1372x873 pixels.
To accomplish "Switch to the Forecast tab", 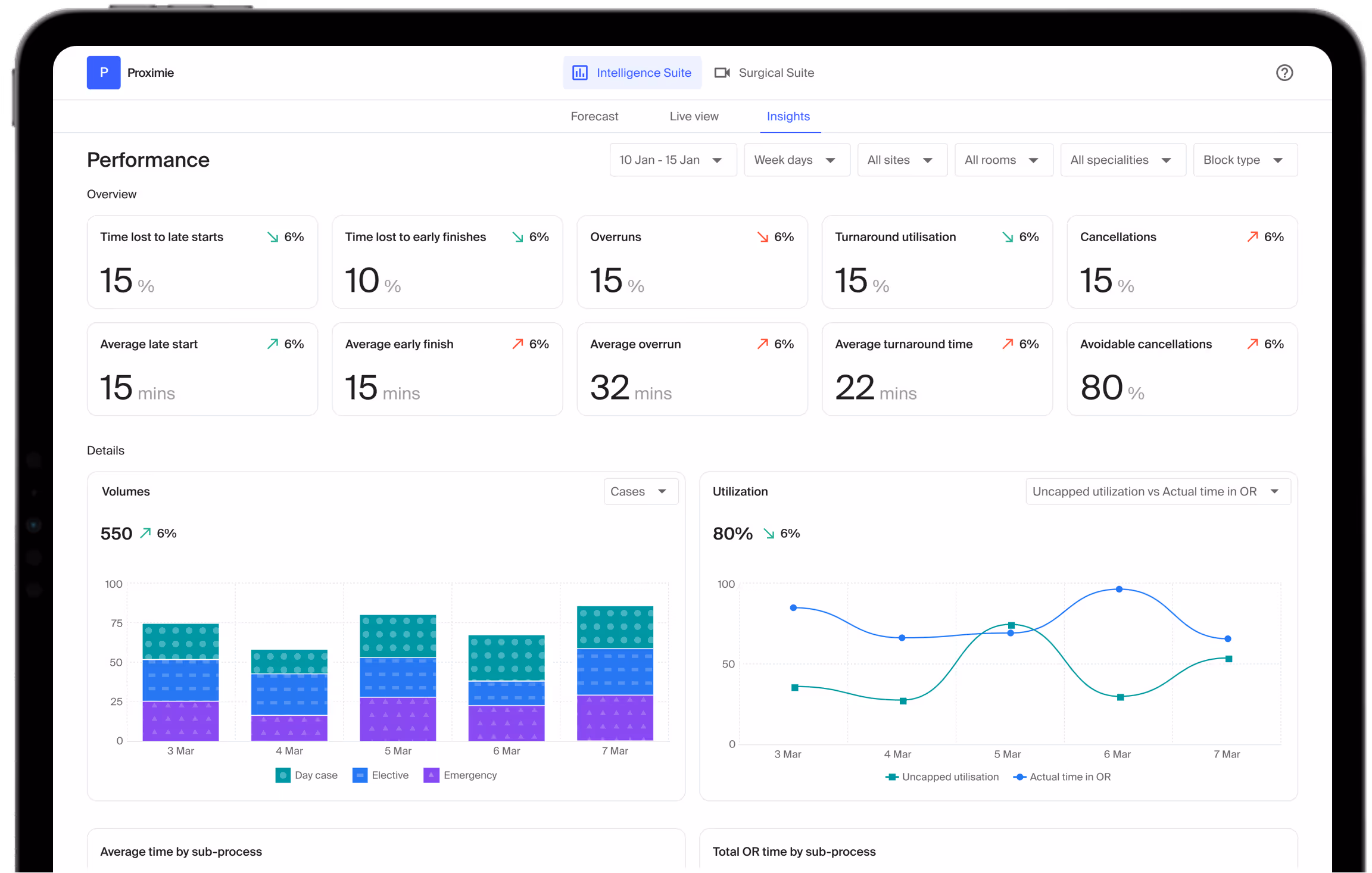I will 594,117.
